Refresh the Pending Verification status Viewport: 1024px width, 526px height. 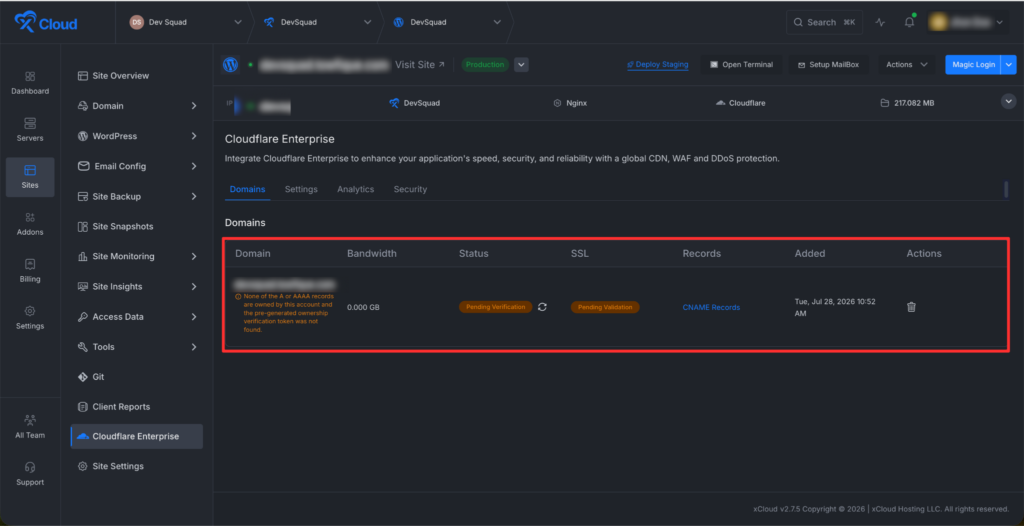pos(542,306)
